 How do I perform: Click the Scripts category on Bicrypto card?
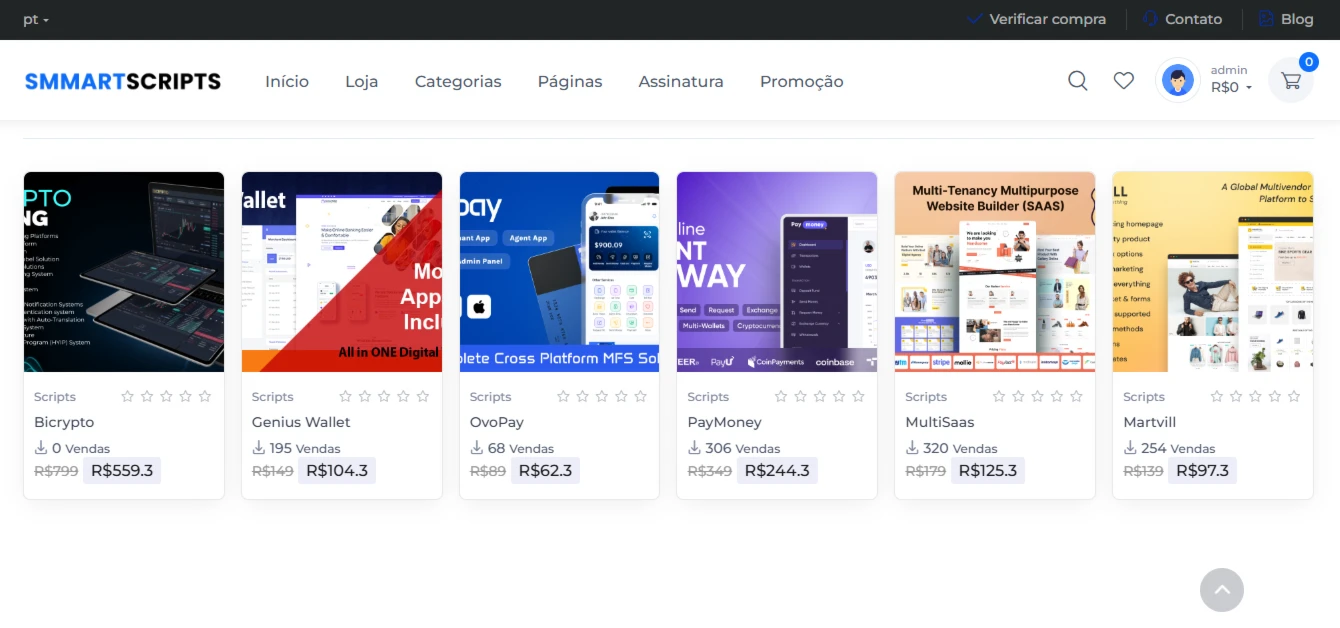(x=55, y=397)
